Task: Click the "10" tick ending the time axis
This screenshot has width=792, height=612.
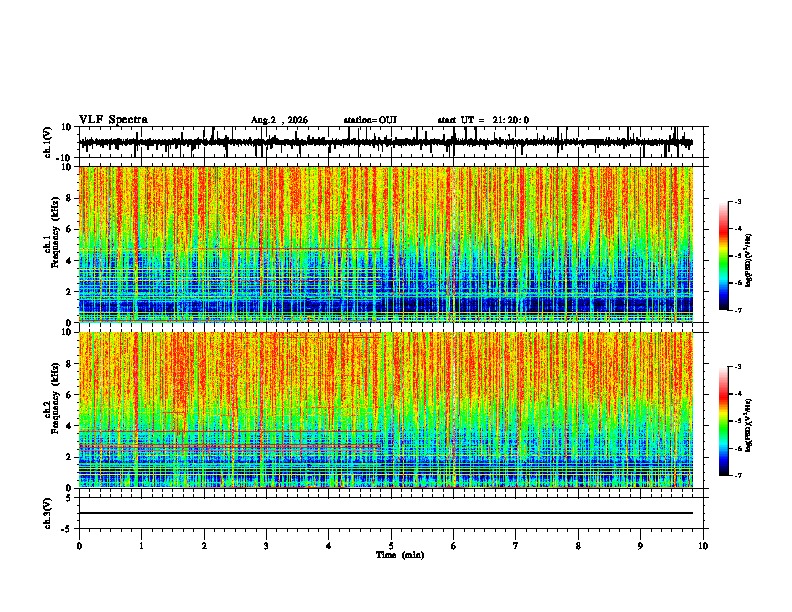Action: tap(703, 546)
